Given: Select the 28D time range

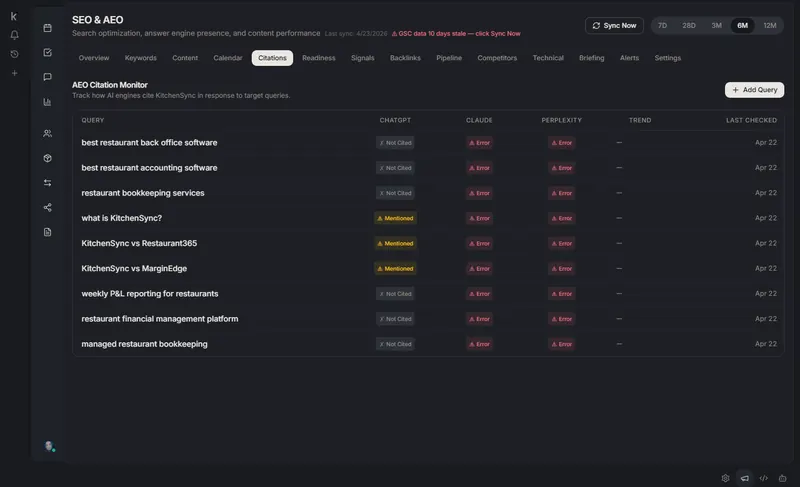Looking at the screenshot, I should coord(689,25).
